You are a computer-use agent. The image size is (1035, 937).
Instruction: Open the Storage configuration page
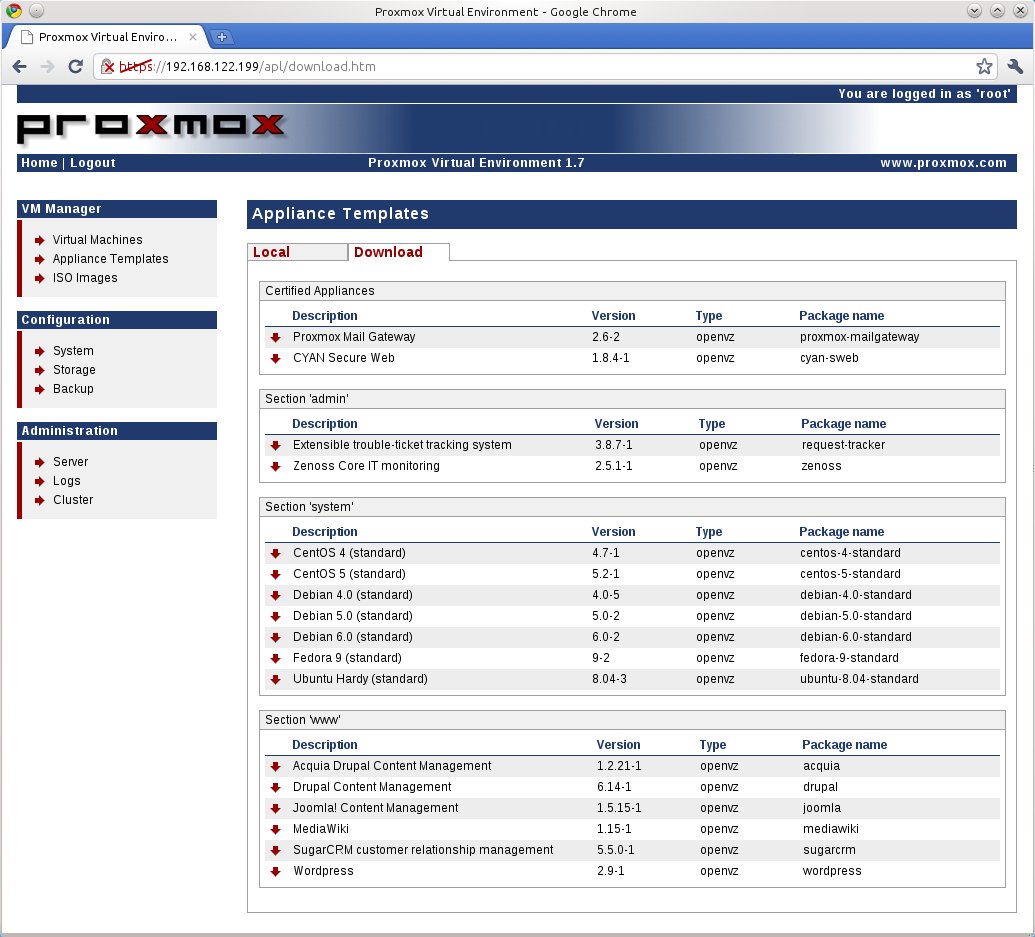tap(73, 370)
